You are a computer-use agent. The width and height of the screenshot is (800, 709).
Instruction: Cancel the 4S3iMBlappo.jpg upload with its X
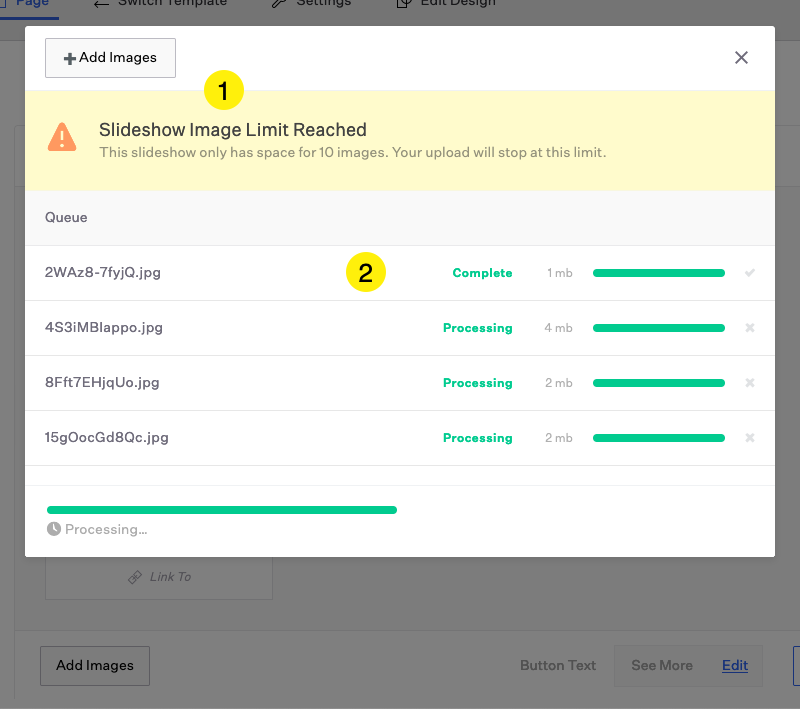pos(750,328)
